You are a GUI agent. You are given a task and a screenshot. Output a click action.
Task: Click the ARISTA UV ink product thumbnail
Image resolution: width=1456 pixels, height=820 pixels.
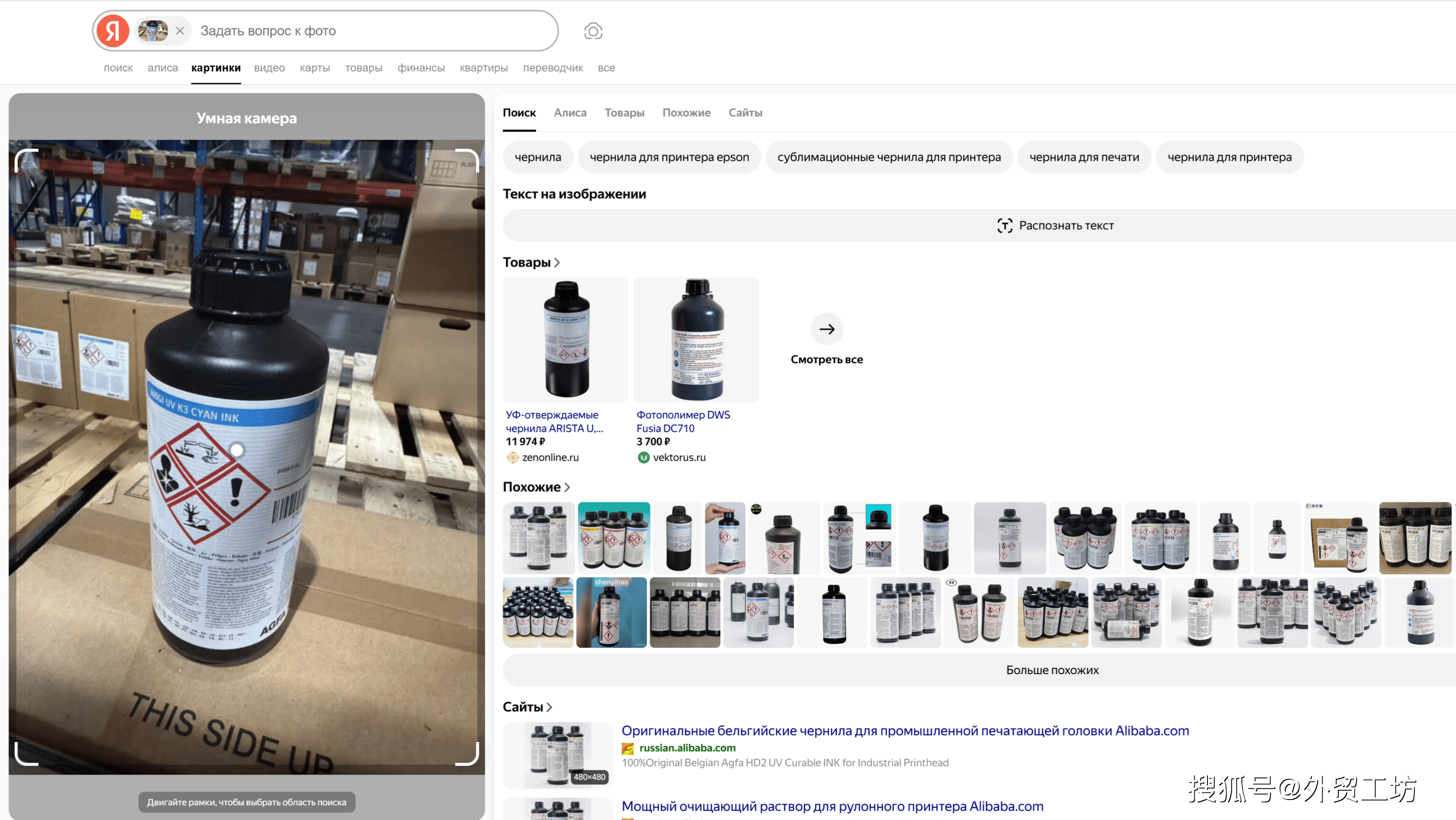coord(565,339)
